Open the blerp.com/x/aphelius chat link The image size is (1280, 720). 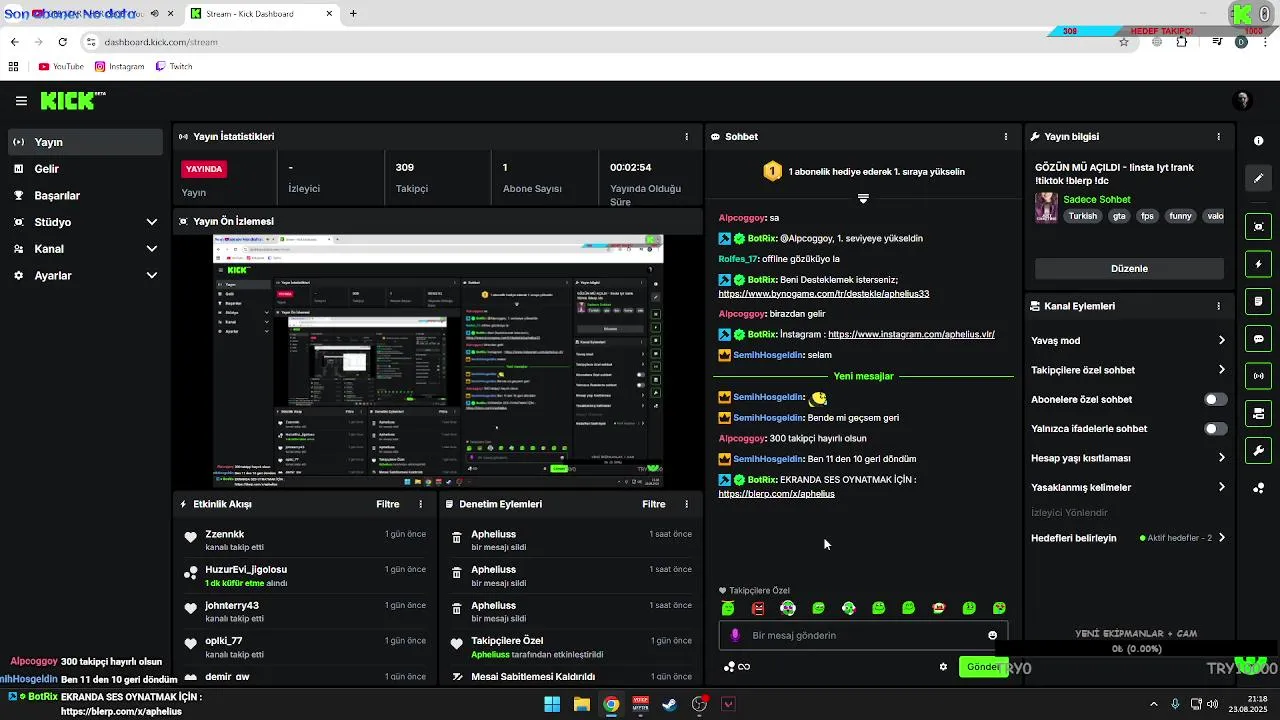click(x=776, y=494)
